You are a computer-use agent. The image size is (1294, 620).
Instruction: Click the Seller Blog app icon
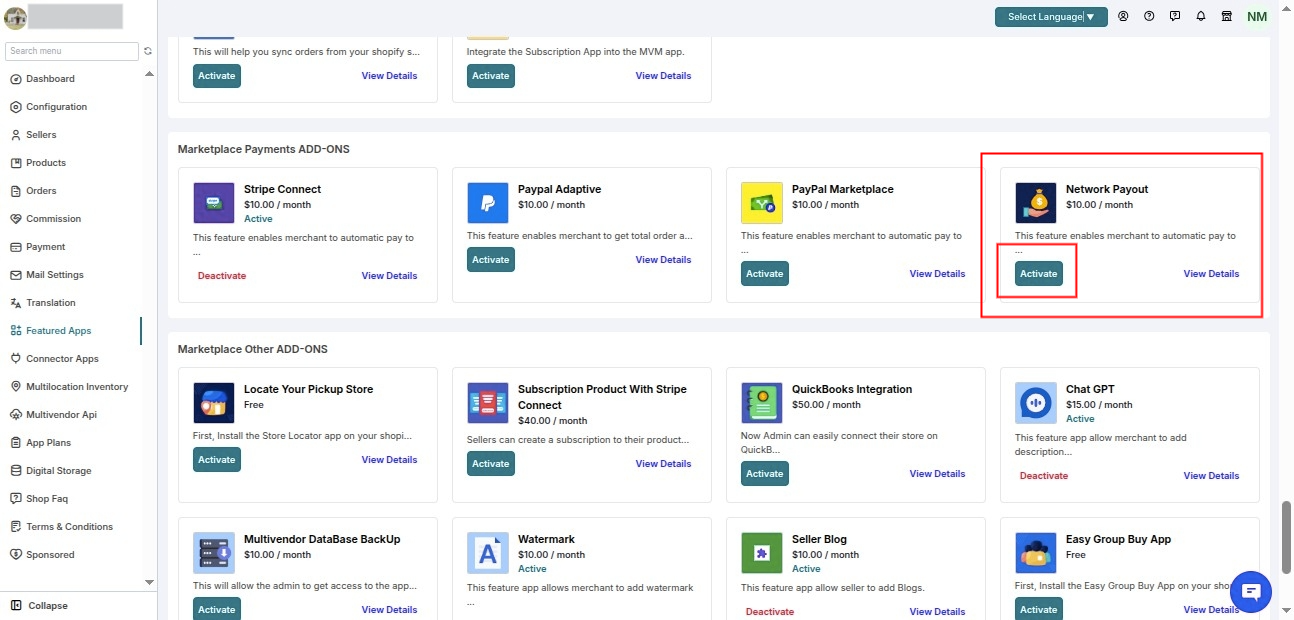coord(762,553)
